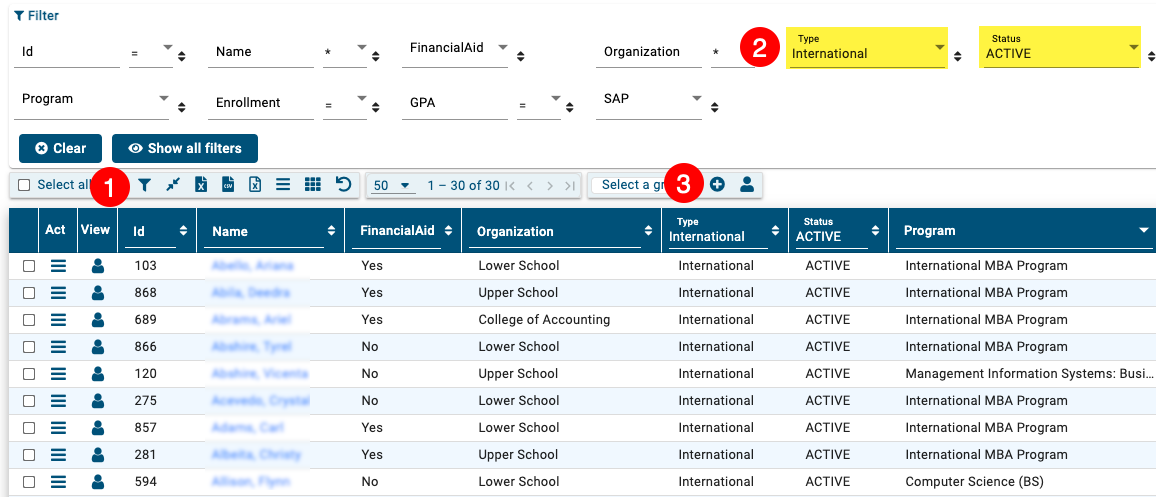The image size is (1156, 497).
Task: Click the Show all filters button
Action: click(185, 148)
